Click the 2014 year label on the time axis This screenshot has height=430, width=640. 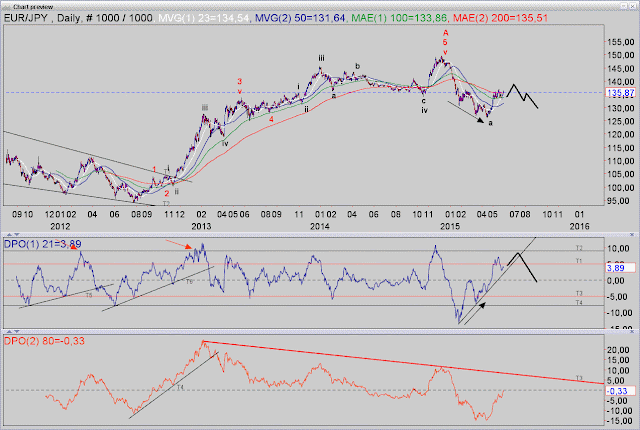point(320,226)
